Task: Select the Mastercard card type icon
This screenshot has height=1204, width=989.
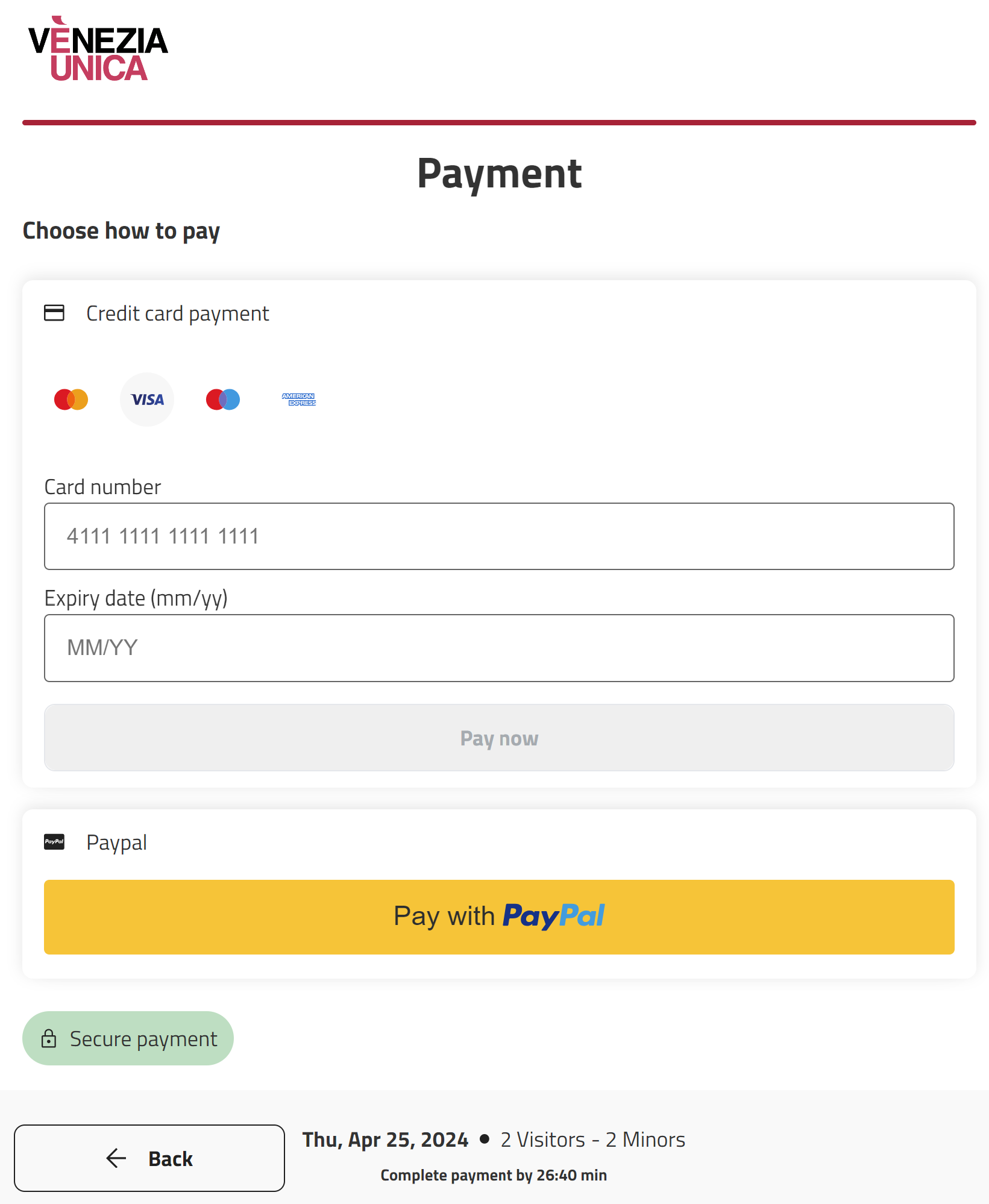Action: pos(71,400)
